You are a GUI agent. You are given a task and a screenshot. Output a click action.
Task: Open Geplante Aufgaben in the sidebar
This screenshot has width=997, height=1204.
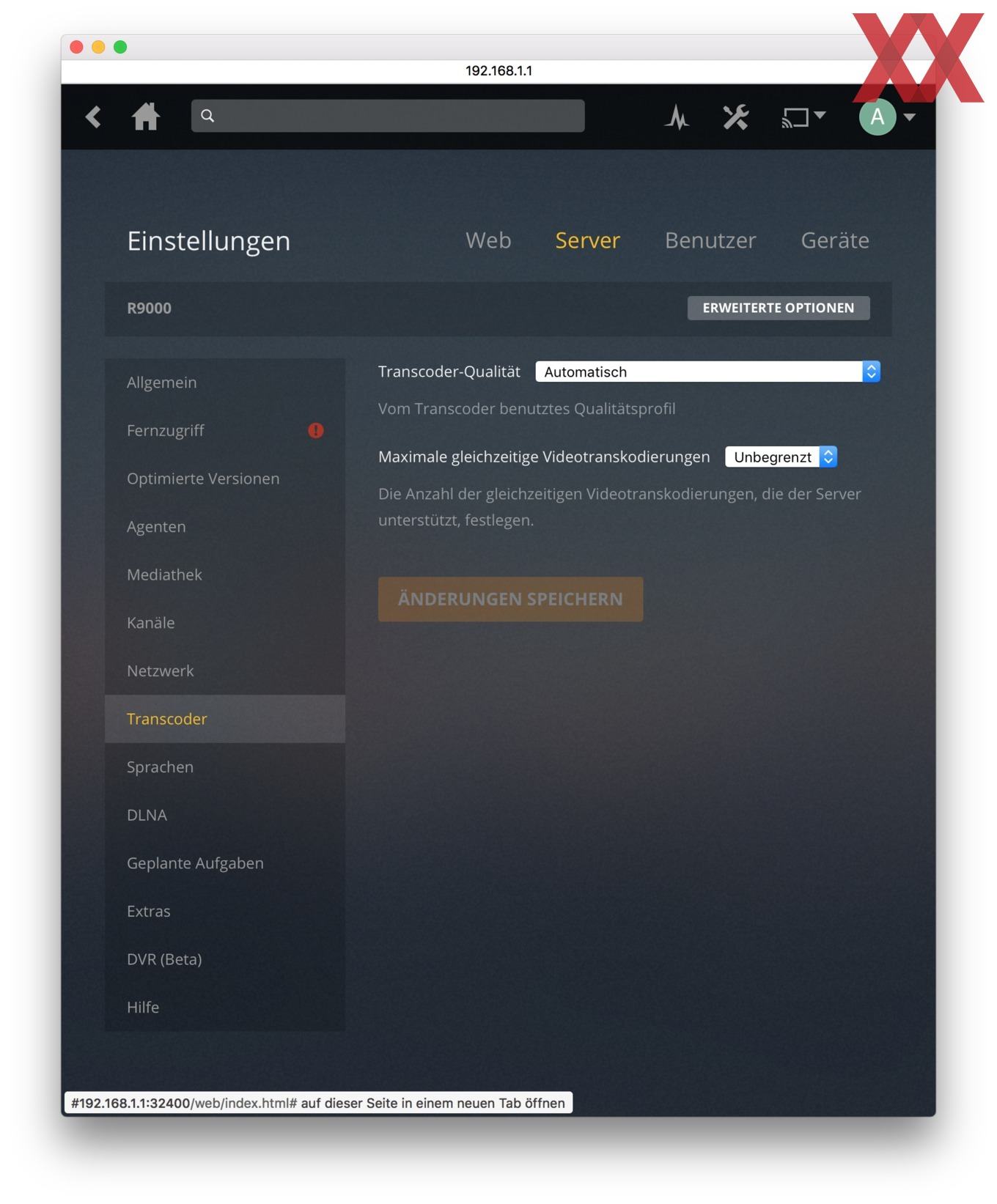coord(225,863)
